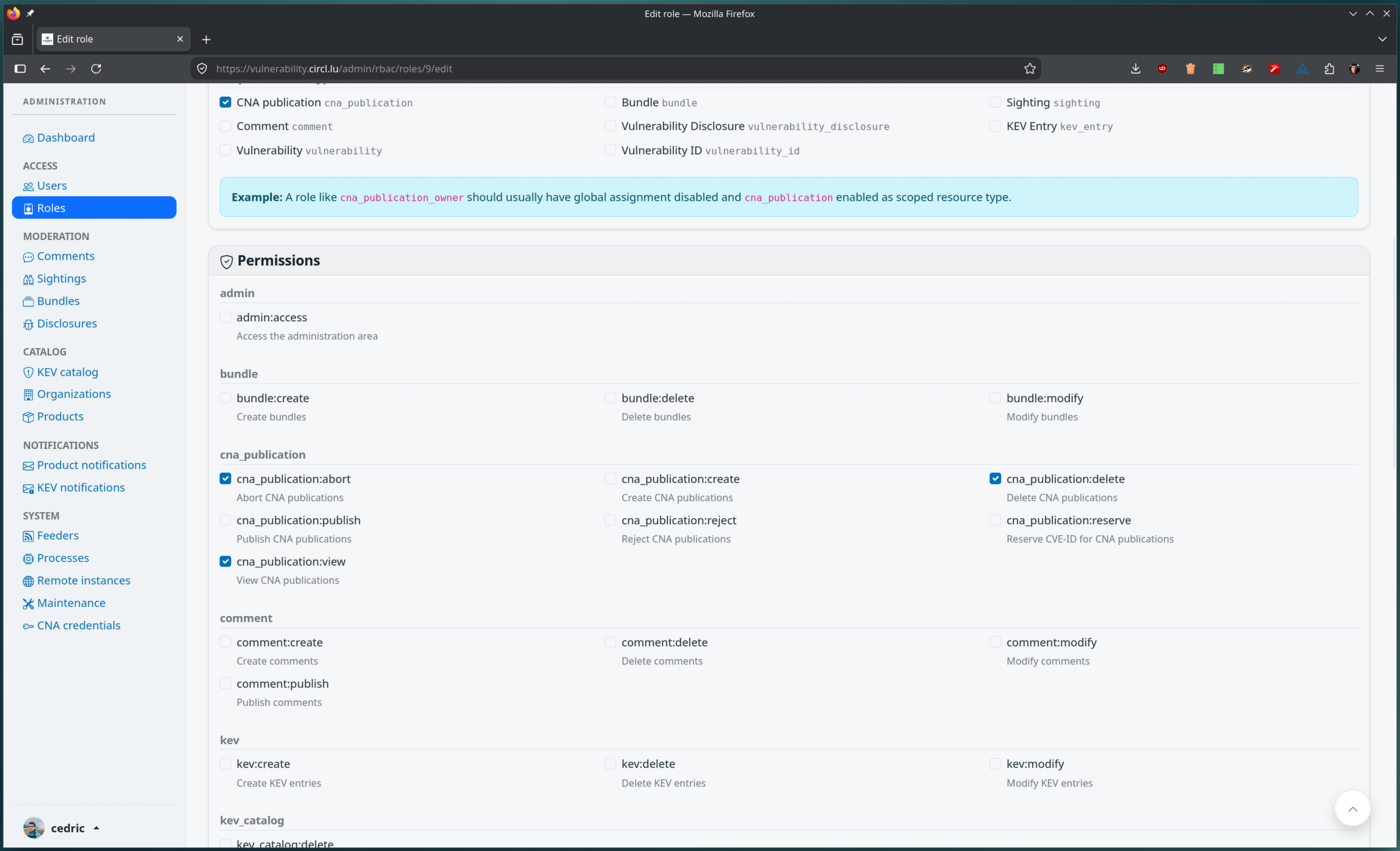The width and height of the screenshot is (1400, 851).
Task: Check Vulnerability Disclosure resource type
Action: 610,126
